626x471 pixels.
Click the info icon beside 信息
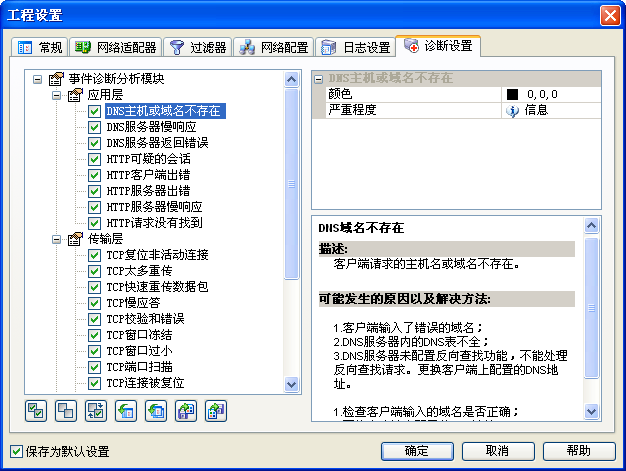coord(512,111)
